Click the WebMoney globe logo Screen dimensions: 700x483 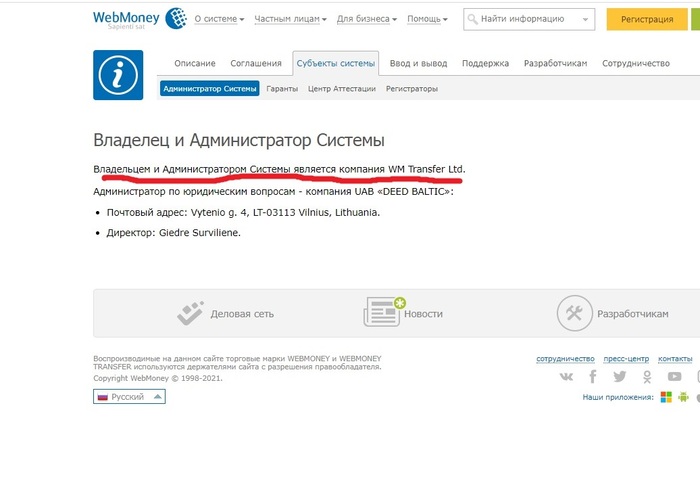pos(176,18)
